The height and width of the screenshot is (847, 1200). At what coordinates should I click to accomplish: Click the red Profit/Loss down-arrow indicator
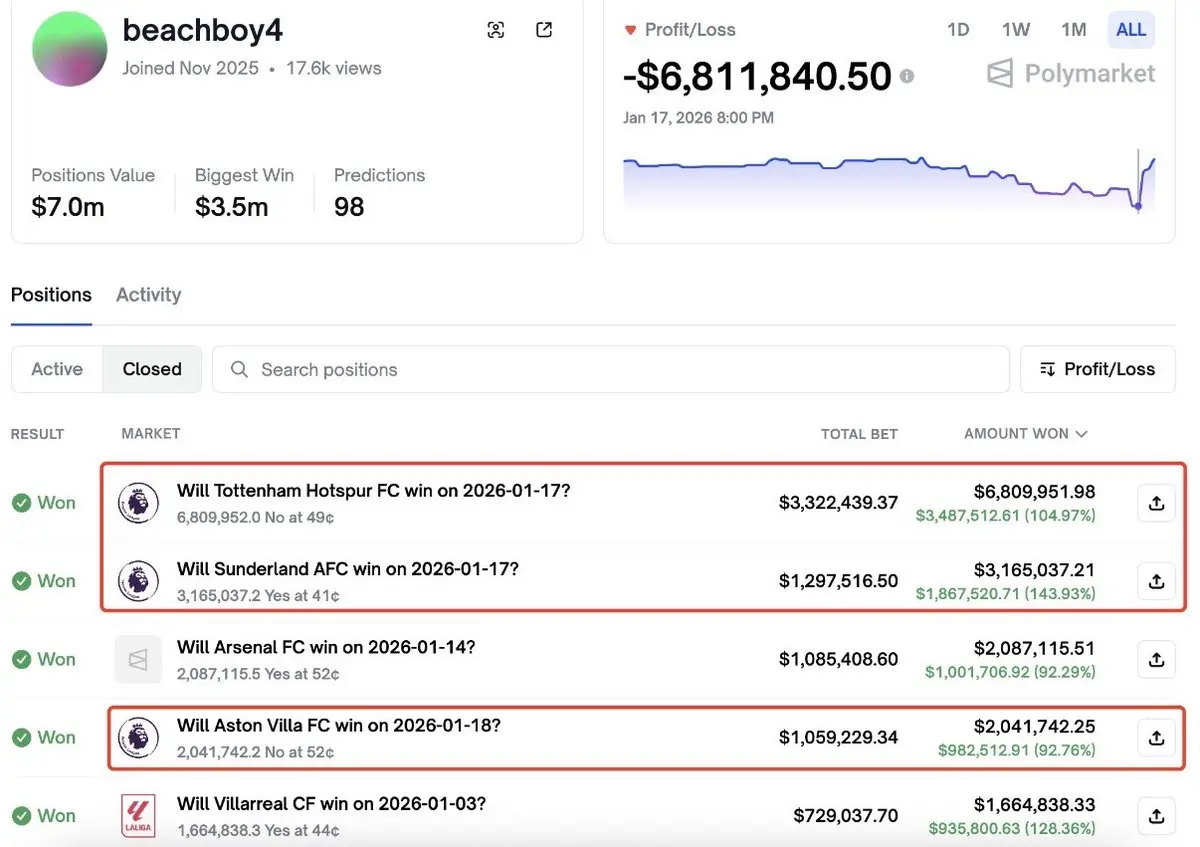[630, 30]
